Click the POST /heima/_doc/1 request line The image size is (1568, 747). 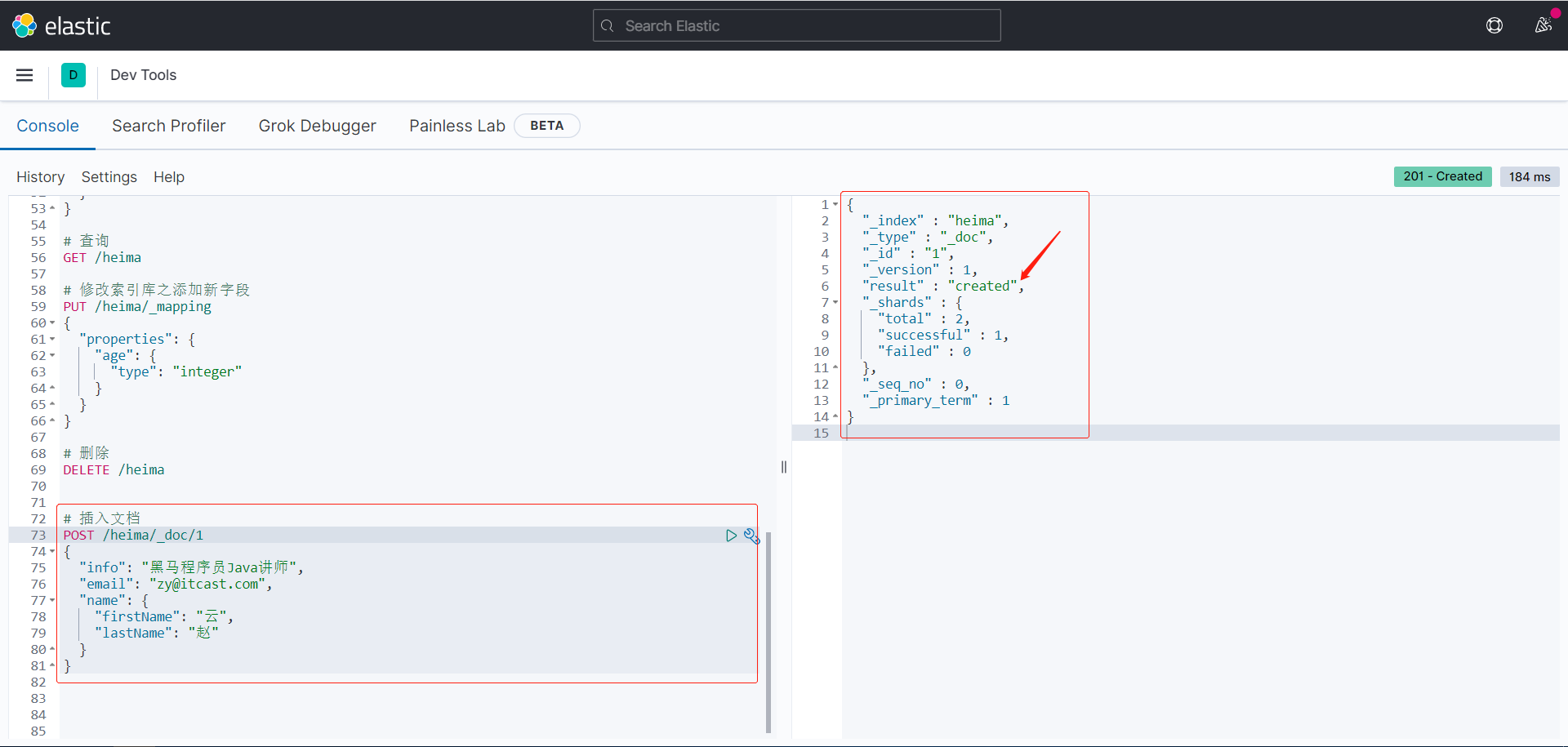[x=133, y=536]
